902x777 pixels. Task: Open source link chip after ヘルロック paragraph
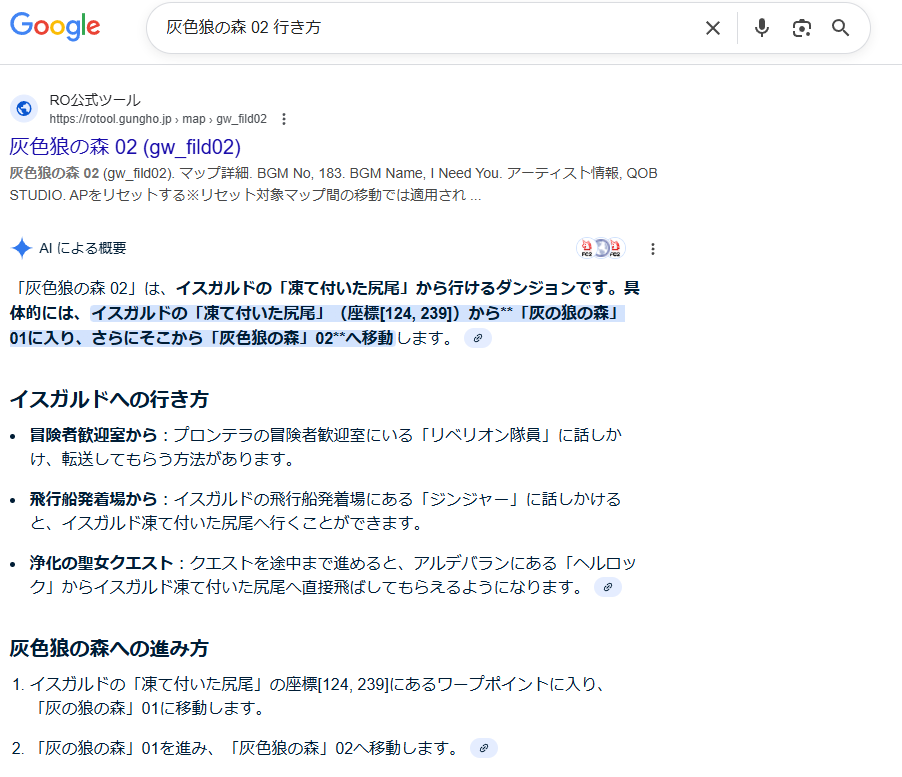coord(608,587)
